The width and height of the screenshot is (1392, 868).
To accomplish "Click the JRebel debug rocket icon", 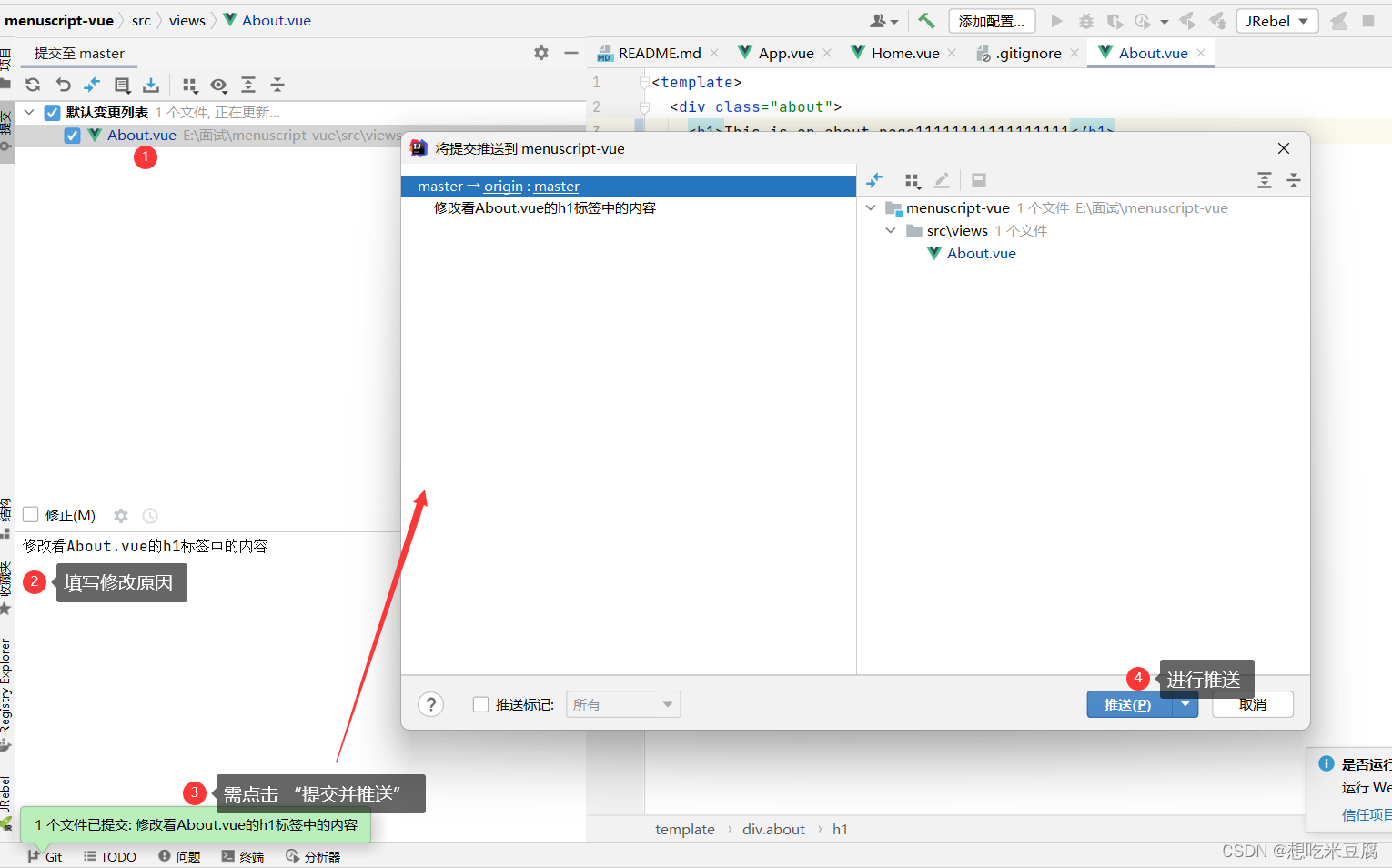I will 1217,21.
